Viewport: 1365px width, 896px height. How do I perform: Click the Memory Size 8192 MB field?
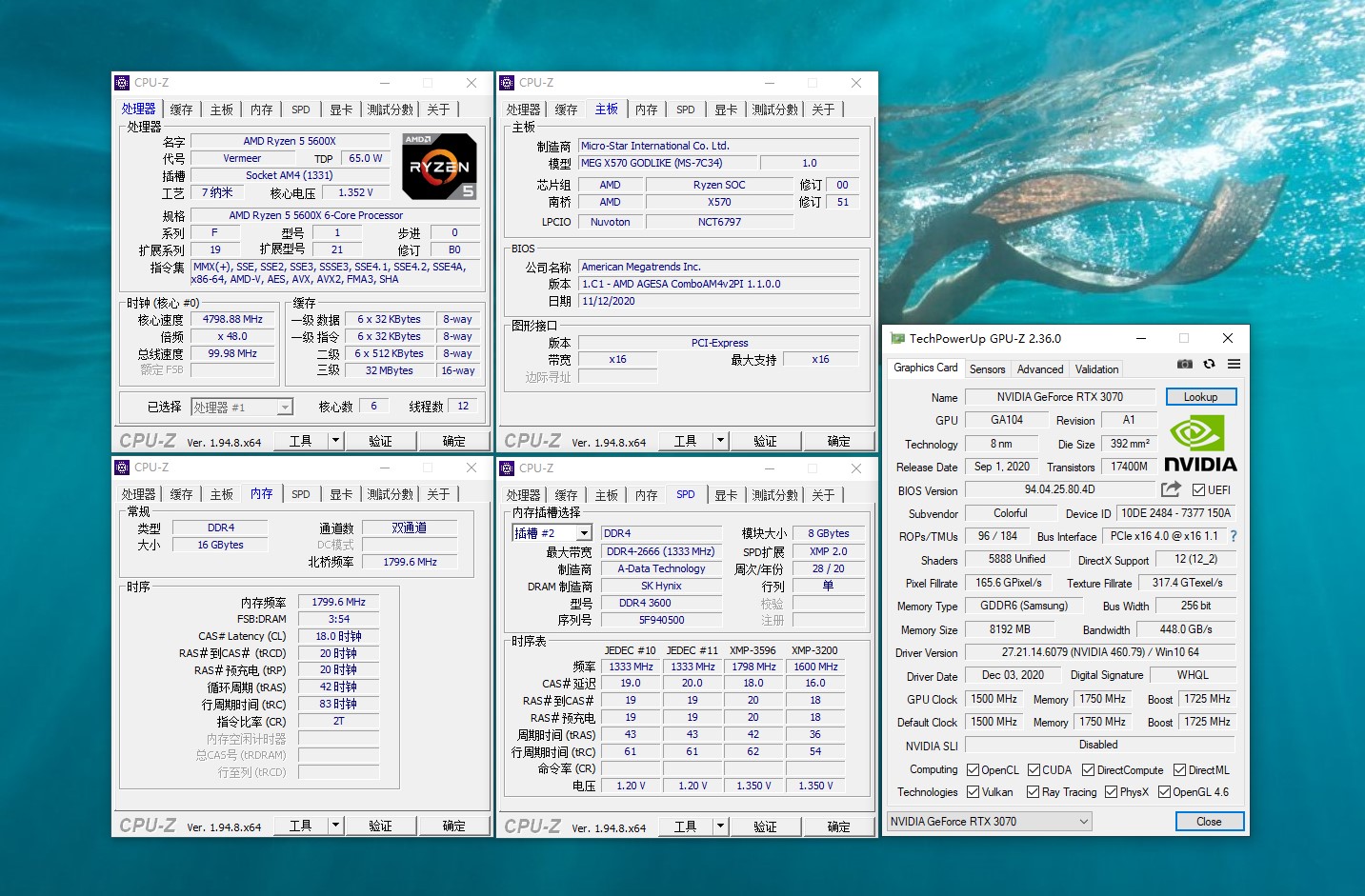click(x=1010, y=629)
